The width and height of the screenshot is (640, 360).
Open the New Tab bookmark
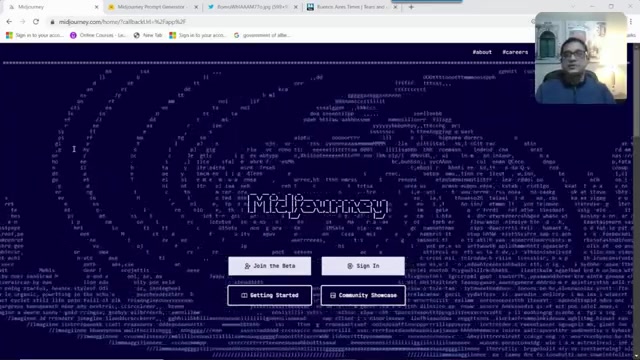(x=148, y=36)
